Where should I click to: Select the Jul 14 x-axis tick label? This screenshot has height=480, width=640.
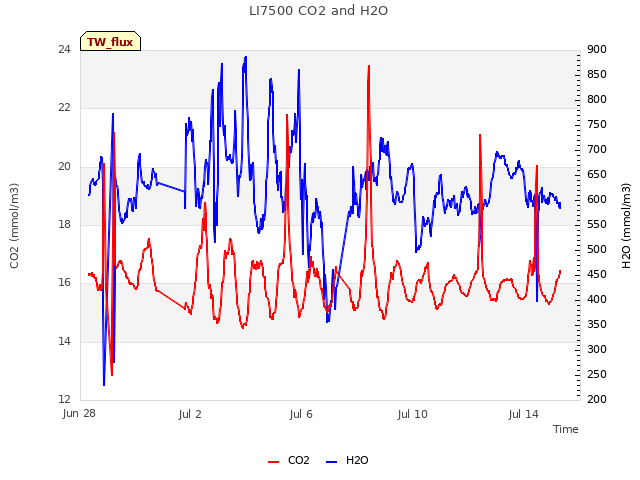click(523, 414)
